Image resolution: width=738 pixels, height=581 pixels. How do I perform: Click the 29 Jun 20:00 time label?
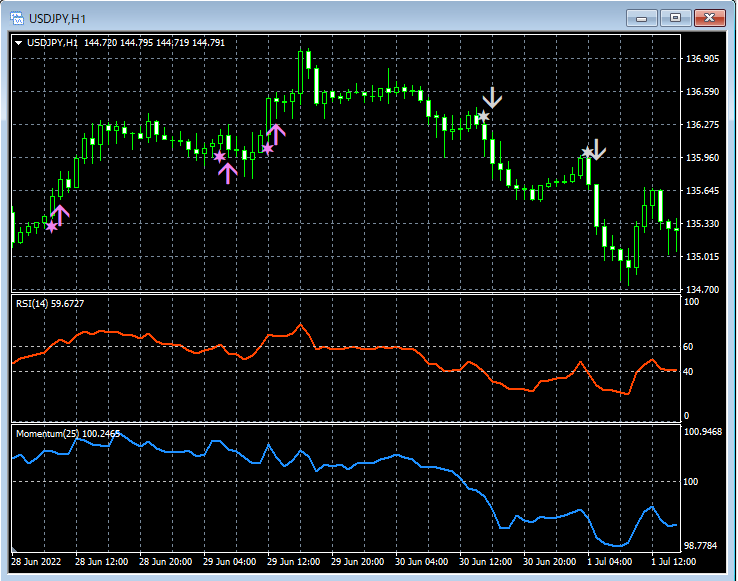pos(358,562)
